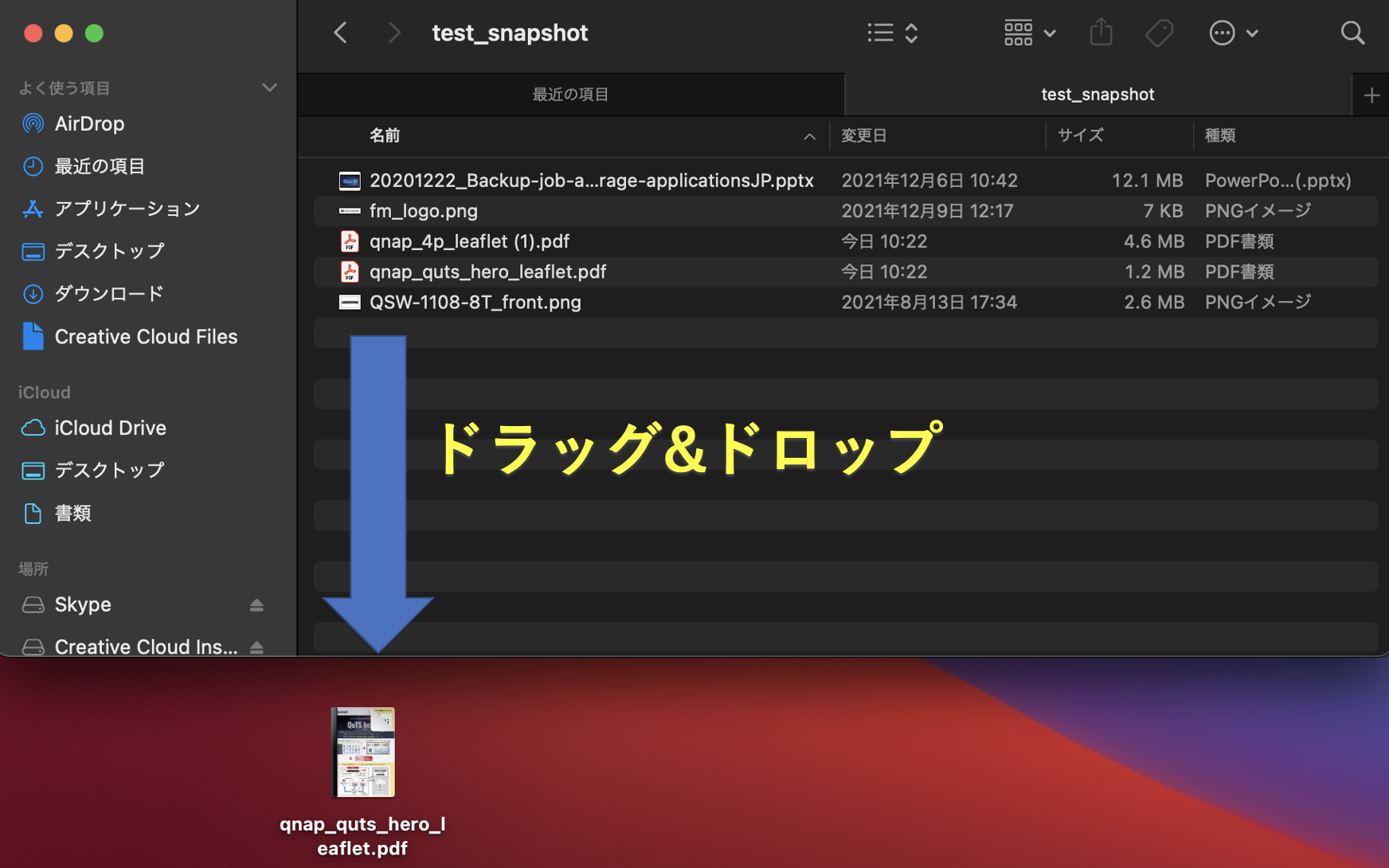Screen dimensions: 1389x868
Task: Sort files by 変更日 column
Action: (864, 136)
